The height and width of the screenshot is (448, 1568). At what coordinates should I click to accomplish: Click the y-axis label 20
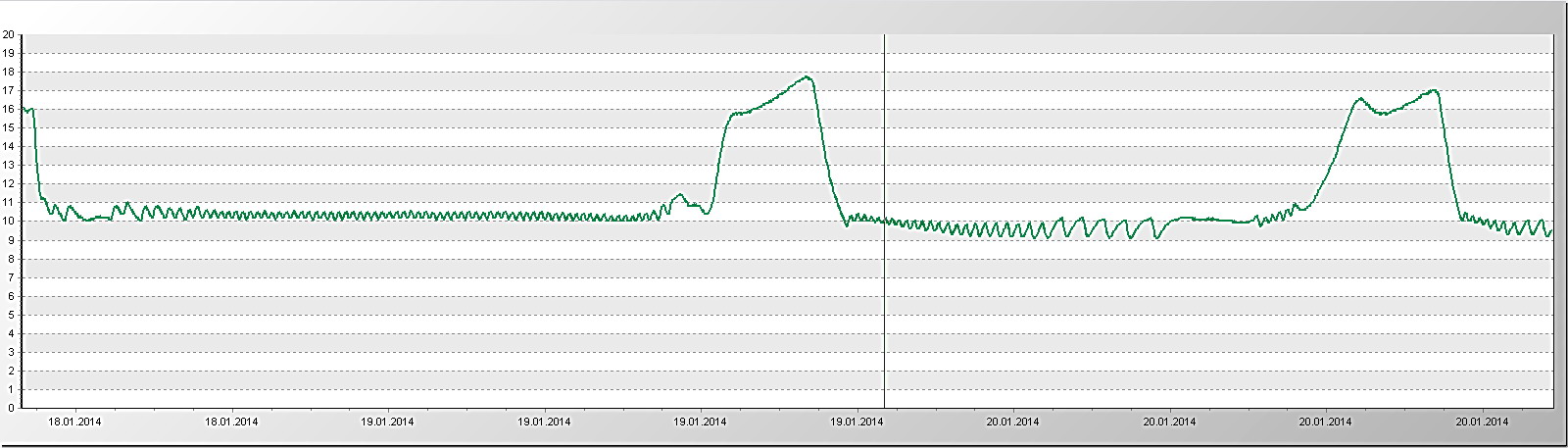pos(8,34)
